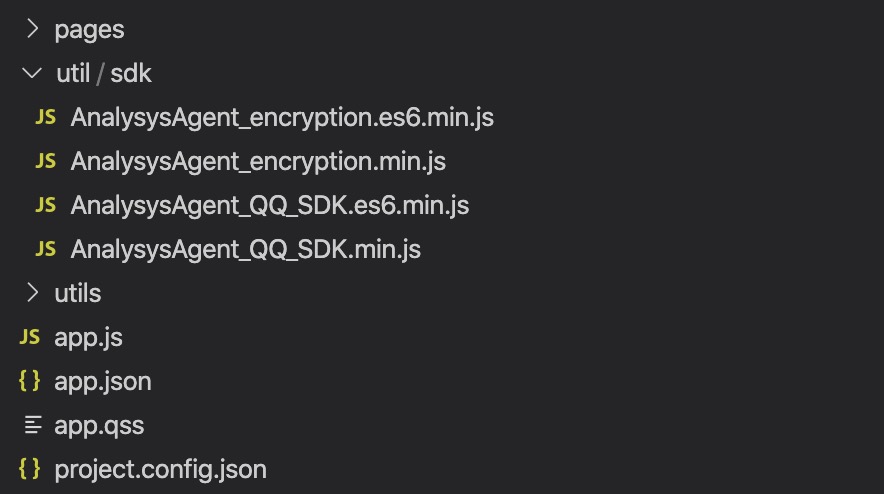The image size is (884, 494).
Task: Click the text lines icon beside app.qss
Action: click(x=33, y=425)
